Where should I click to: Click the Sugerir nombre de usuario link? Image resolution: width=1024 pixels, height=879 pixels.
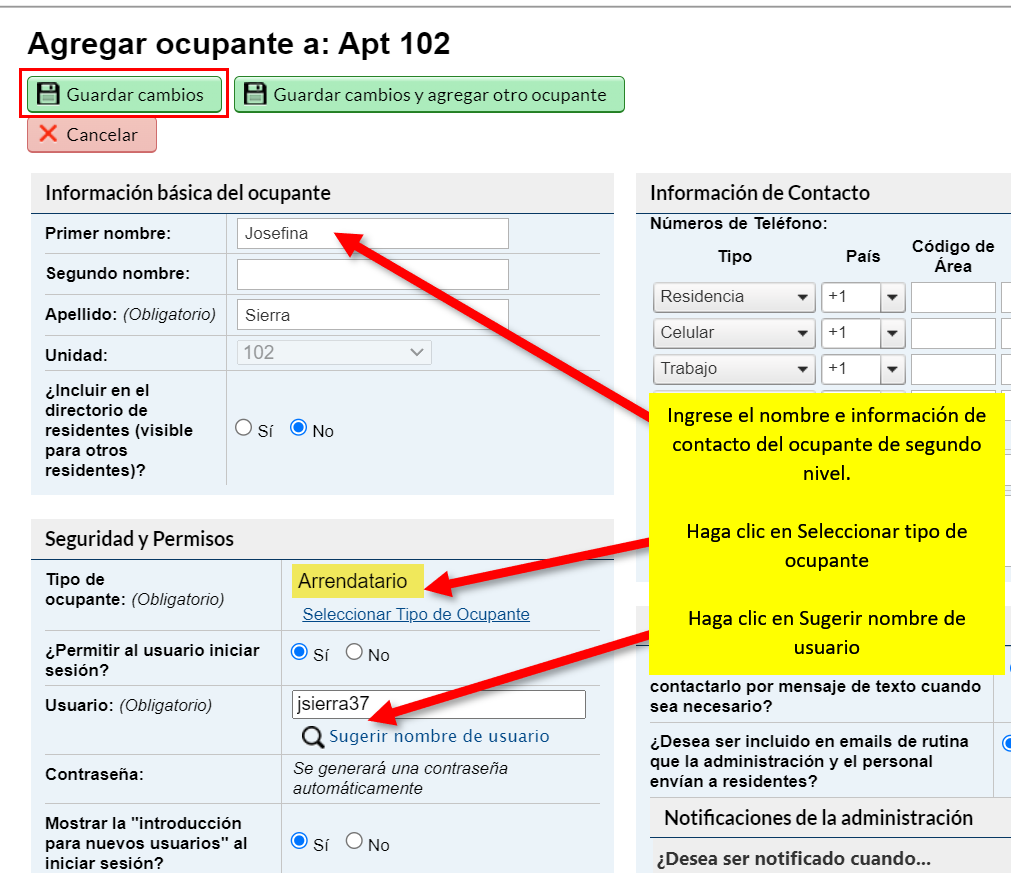[x=439, y=736]
